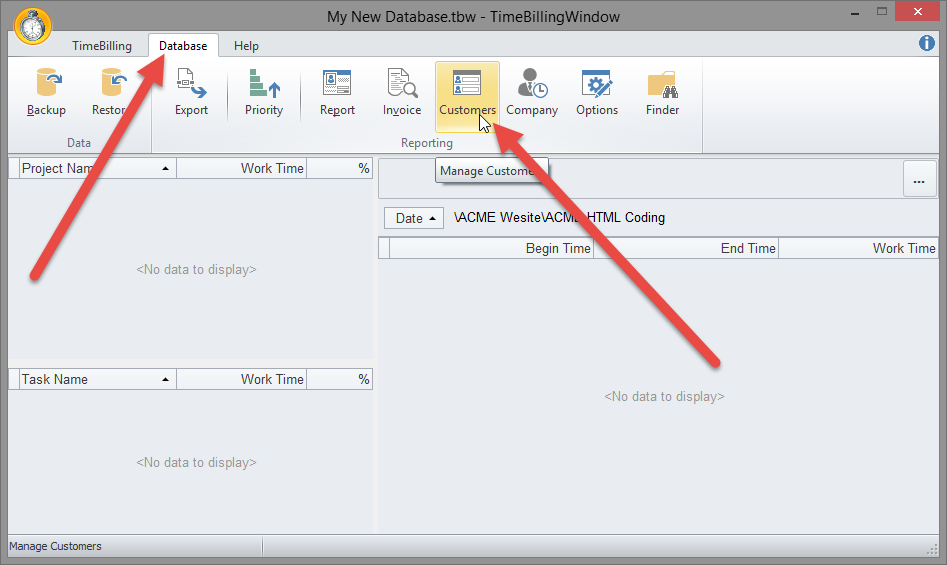Open the Report generator

click(337, 92)
